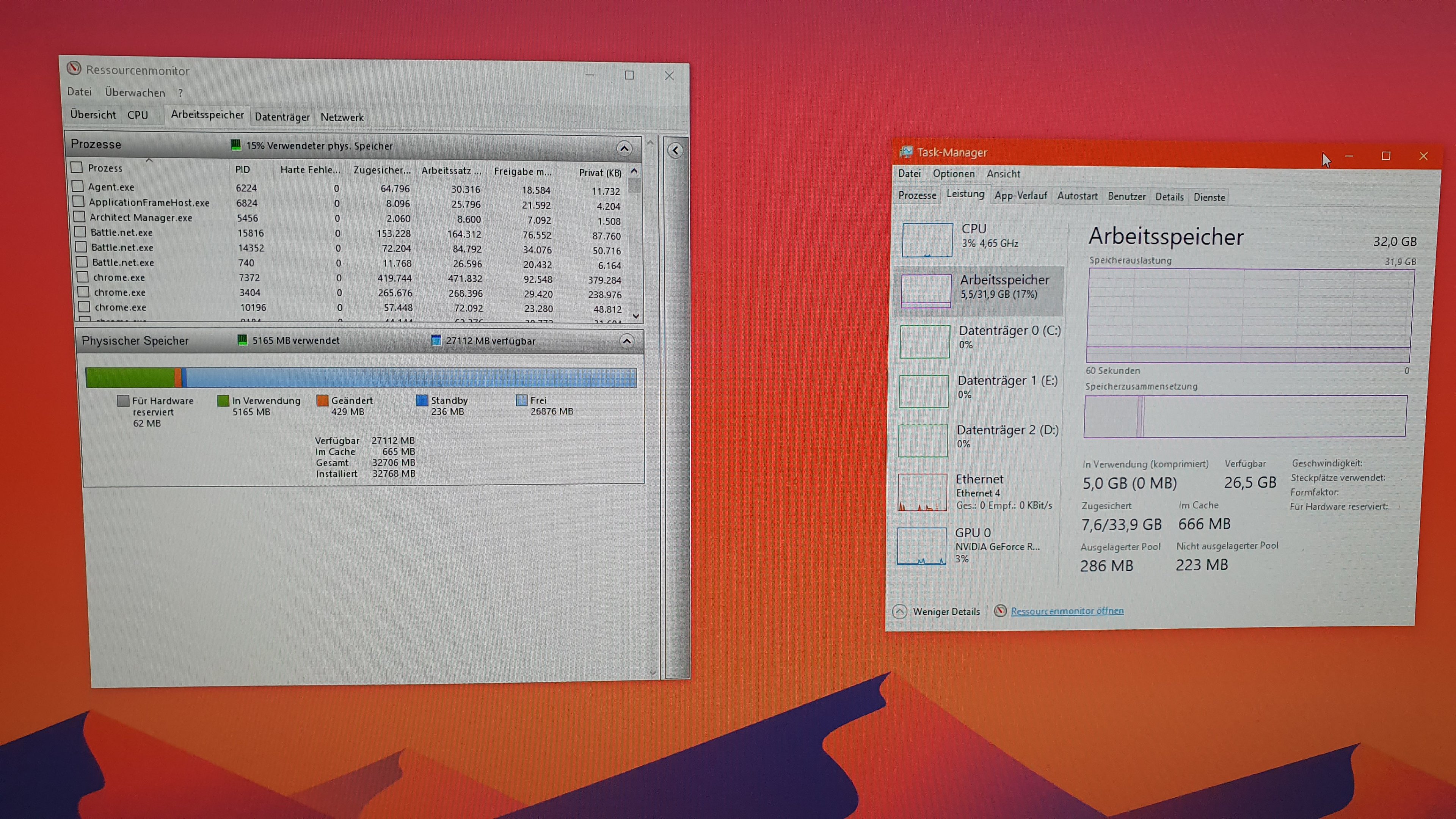Select Datenträger 1 (E:) graph thumbnail
Screen dimensions: 1456x819
pyautogui.click(x=924, y=391)
